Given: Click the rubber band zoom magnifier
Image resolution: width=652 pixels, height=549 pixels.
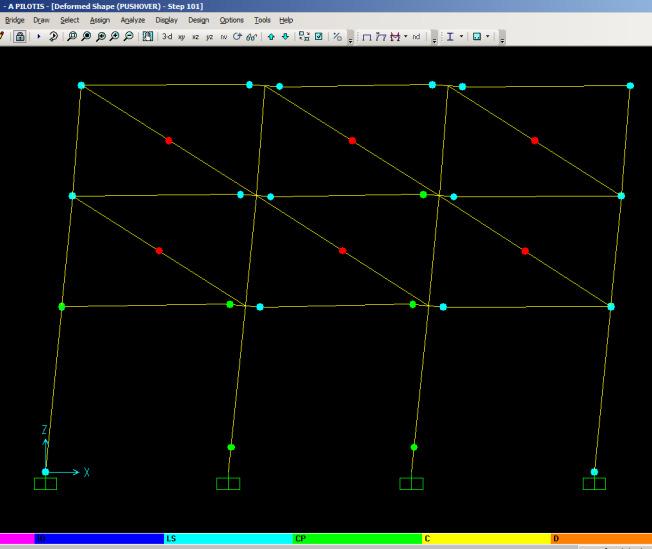Looking at the screenshot, I should tap(72, 37).
